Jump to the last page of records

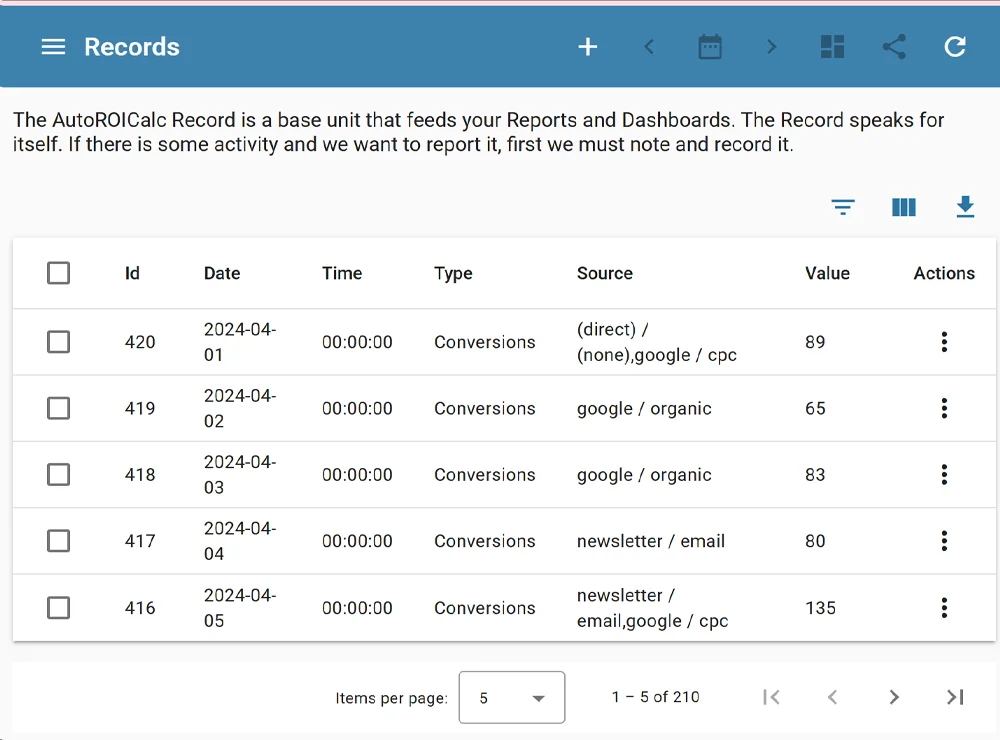[x=954, y=697]
